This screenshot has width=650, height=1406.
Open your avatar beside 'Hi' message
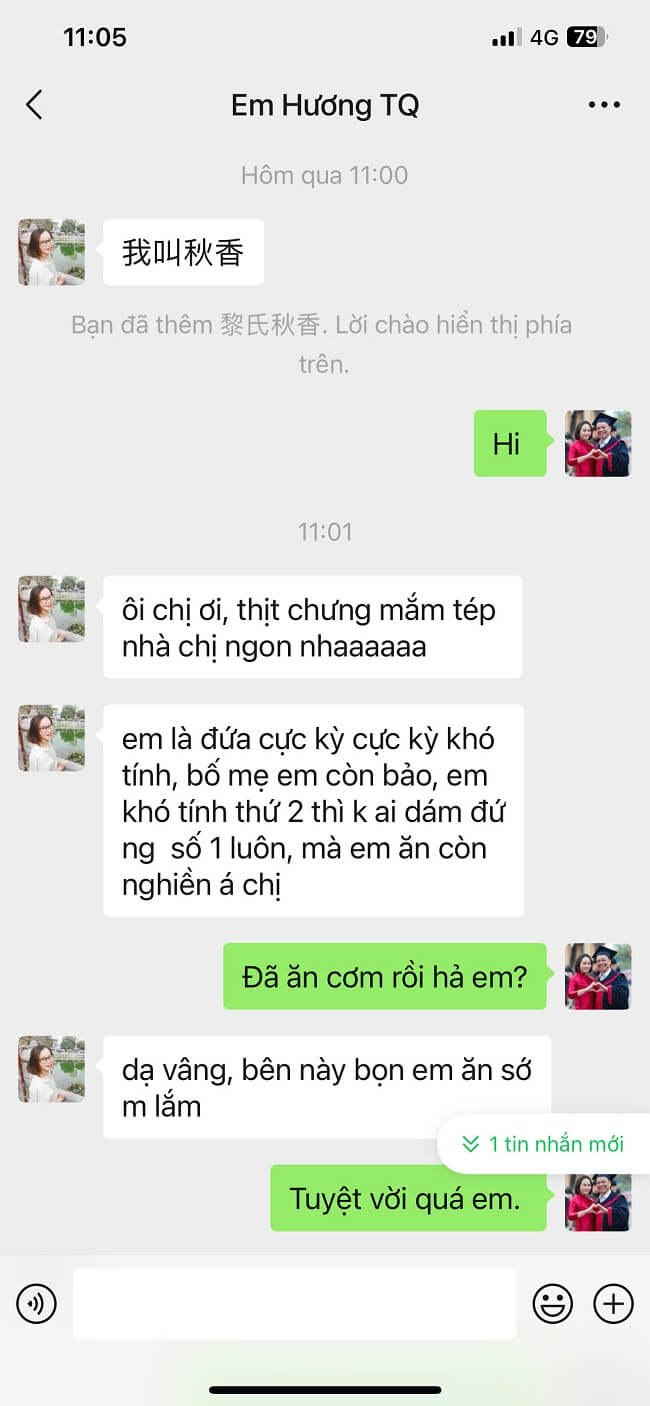(x=598, y=443)
